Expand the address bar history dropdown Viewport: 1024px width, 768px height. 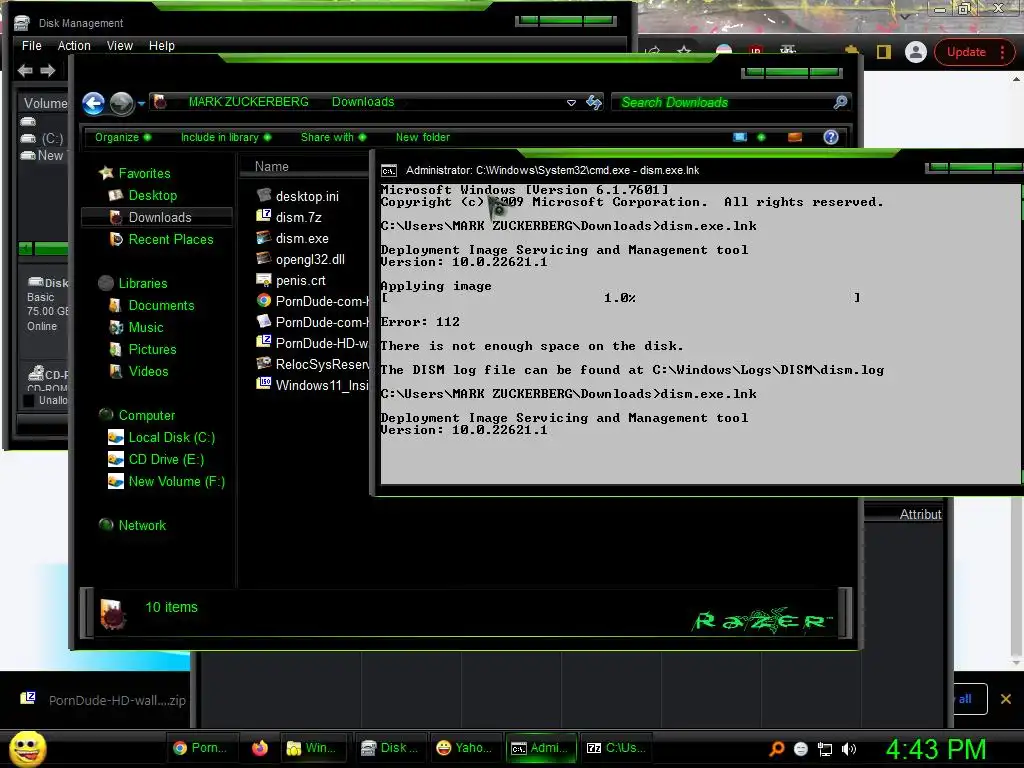(x=571, y=103)
